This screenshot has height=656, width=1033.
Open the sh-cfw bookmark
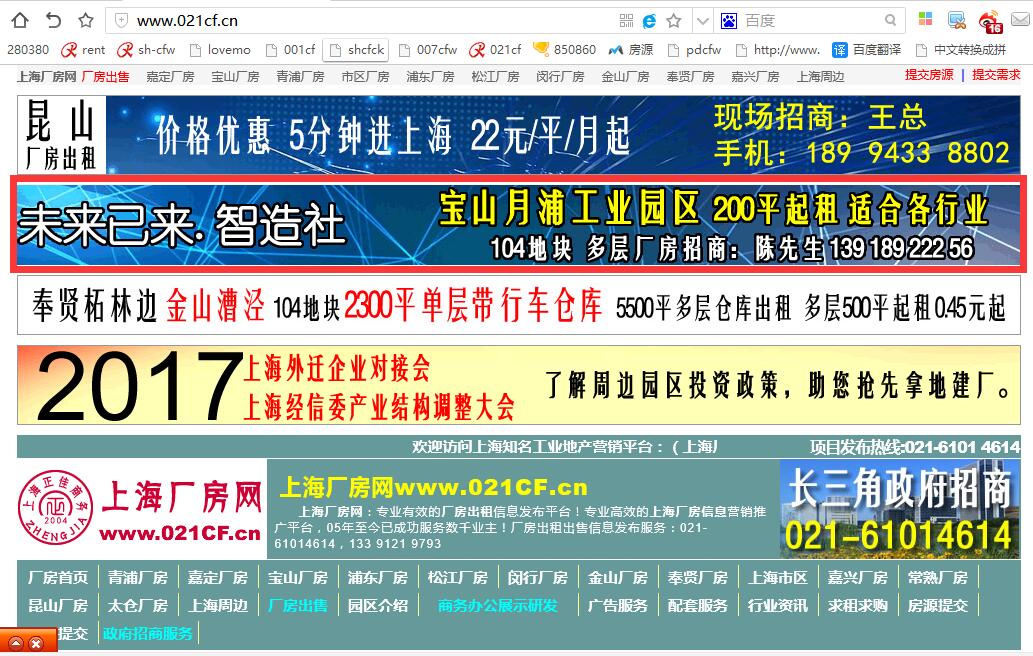click(146, 50)
